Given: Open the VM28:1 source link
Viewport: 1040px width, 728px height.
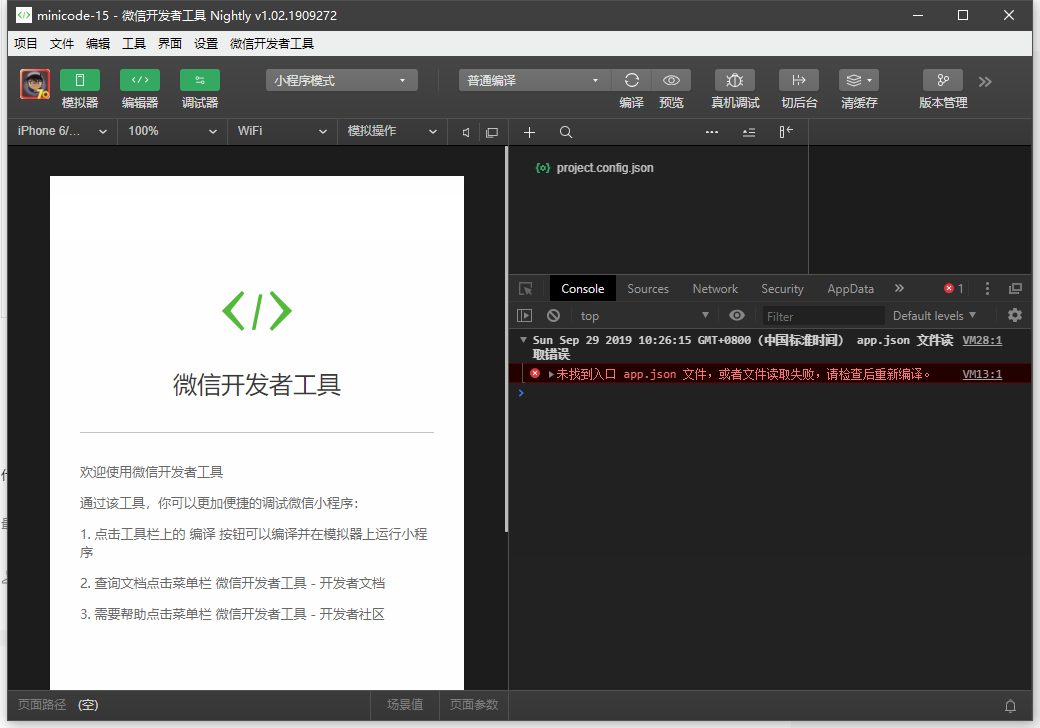Looking at the screenshot, I should click(982, 340).
